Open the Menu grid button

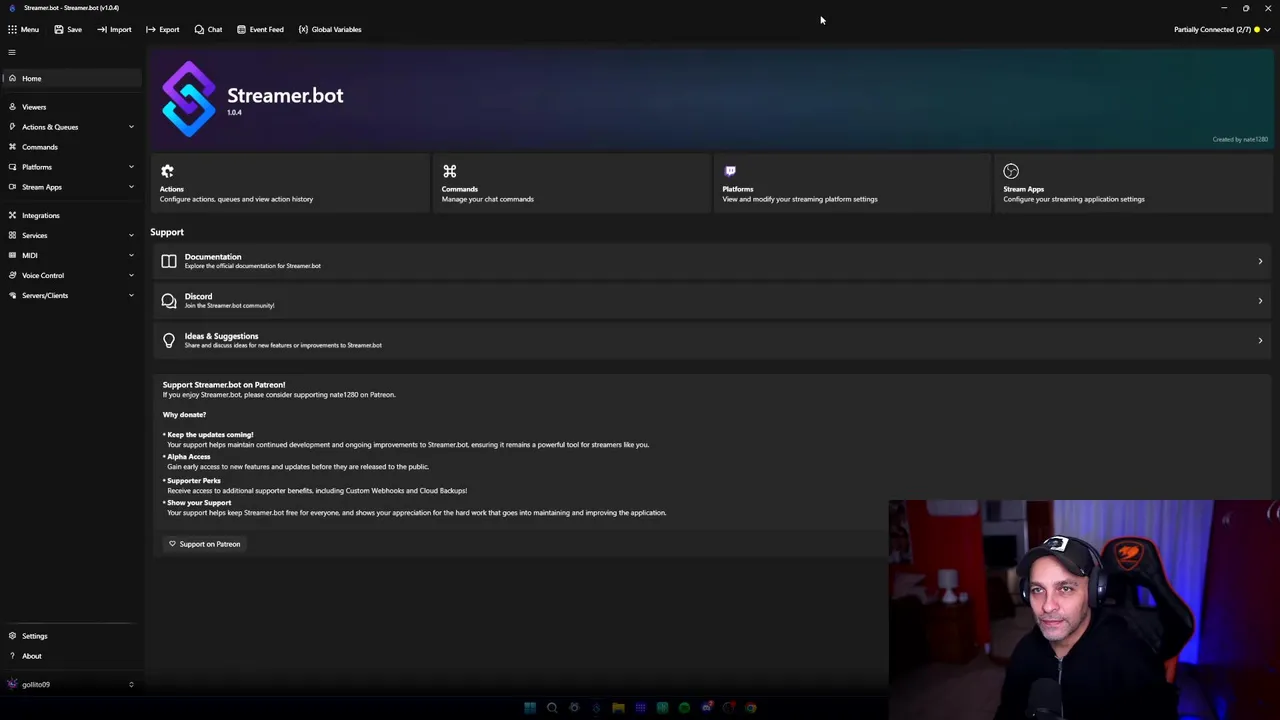pyautogui.click(x=23, y=29)
